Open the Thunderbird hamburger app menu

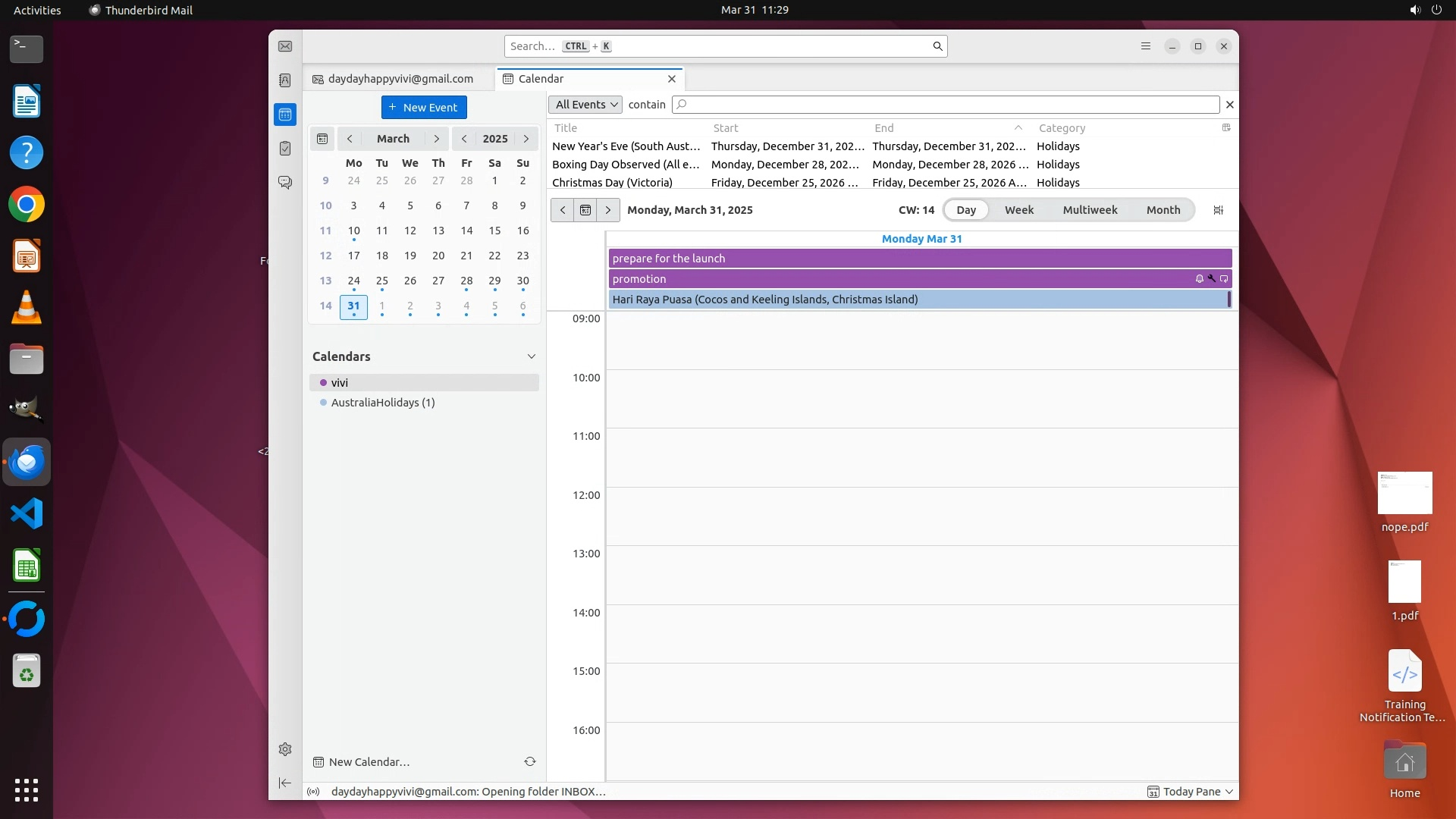coord(1146,46)
